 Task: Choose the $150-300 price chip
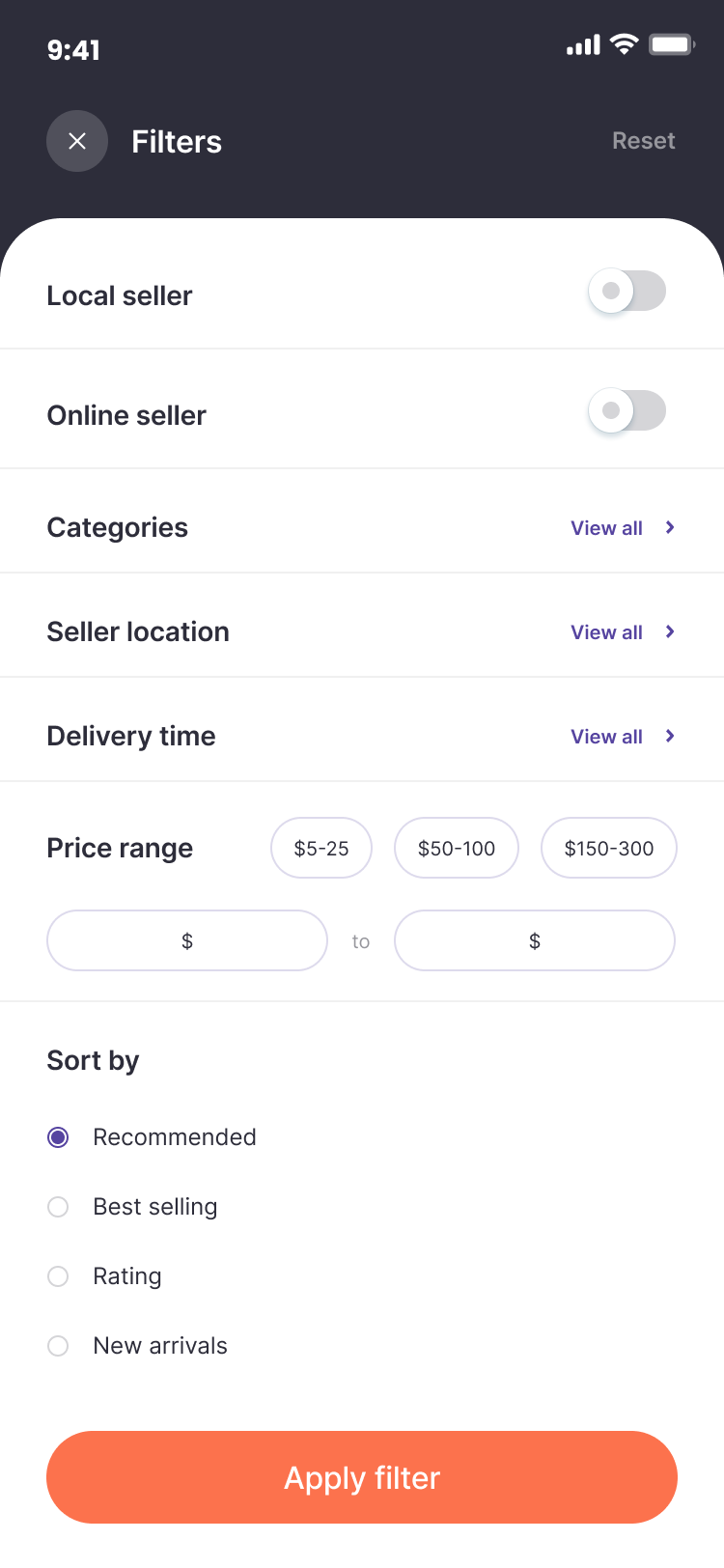point(608,848)
